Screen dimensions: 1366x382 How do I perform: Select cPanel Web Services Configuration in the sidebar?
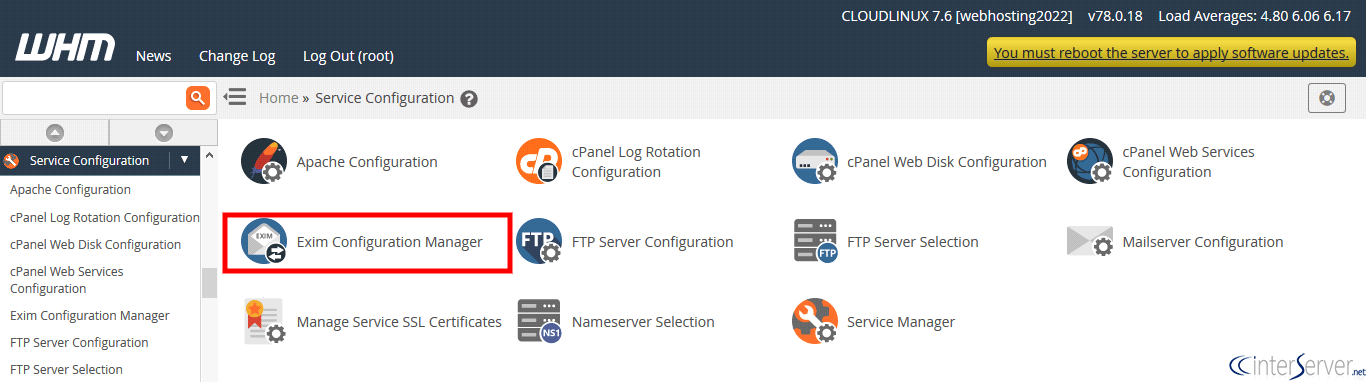(x=67, y=280)
